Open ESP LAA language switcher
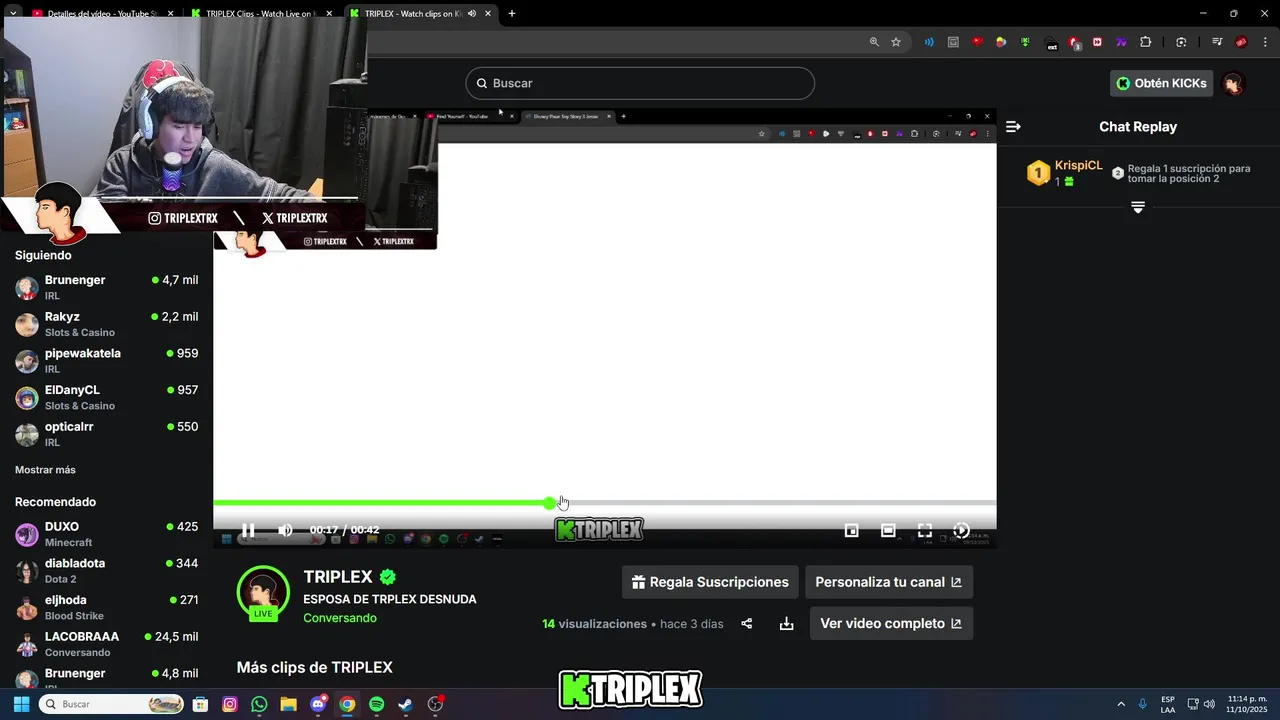 coord(1168,704)
